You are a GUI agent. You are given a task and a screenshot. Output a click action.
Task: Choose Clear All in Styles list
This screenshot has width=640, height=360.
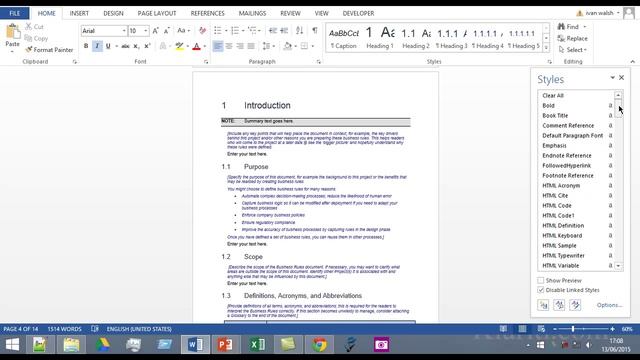point(553,96)
